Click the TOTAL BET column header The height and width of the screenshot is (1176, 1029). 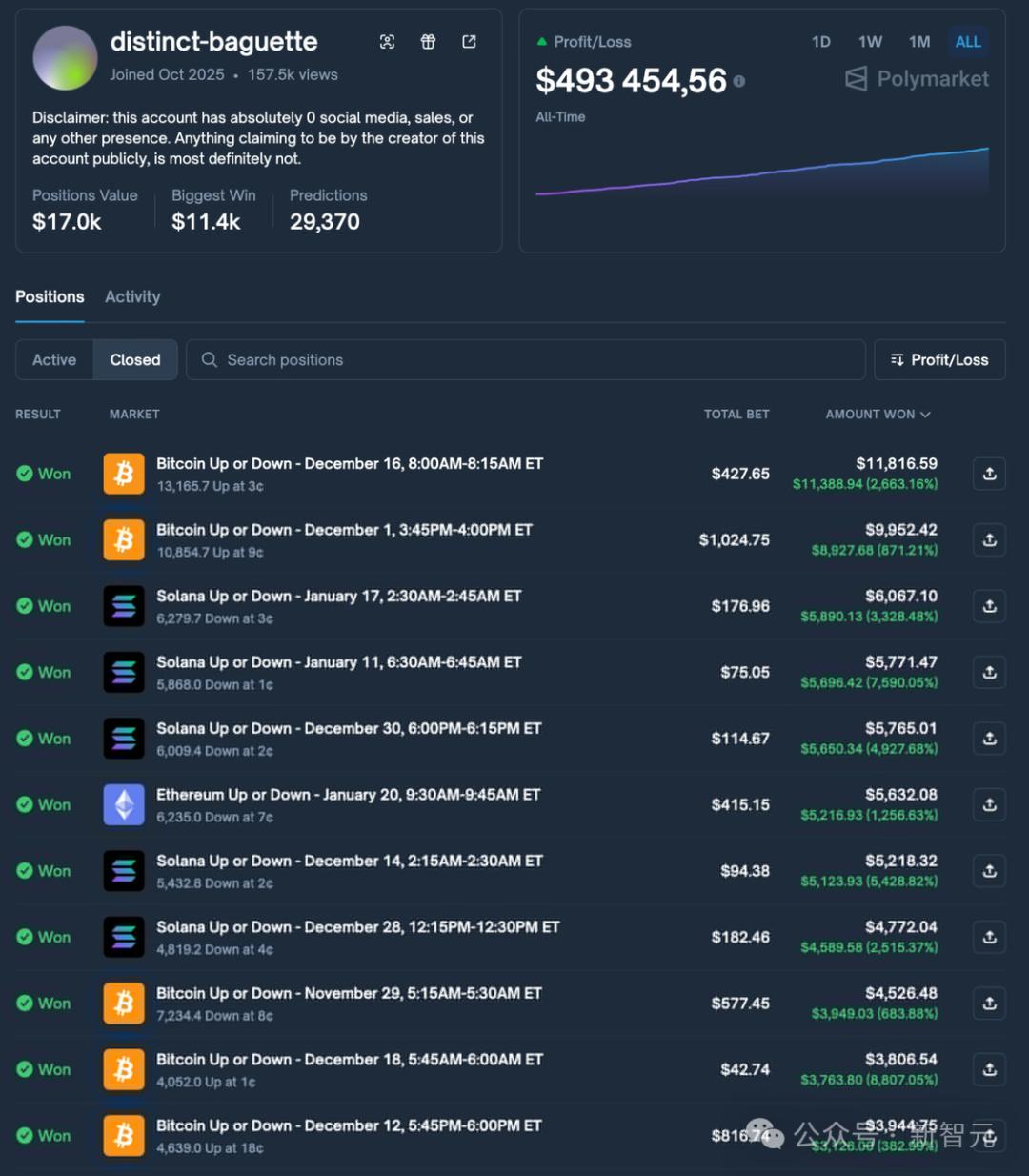(736, 415)
